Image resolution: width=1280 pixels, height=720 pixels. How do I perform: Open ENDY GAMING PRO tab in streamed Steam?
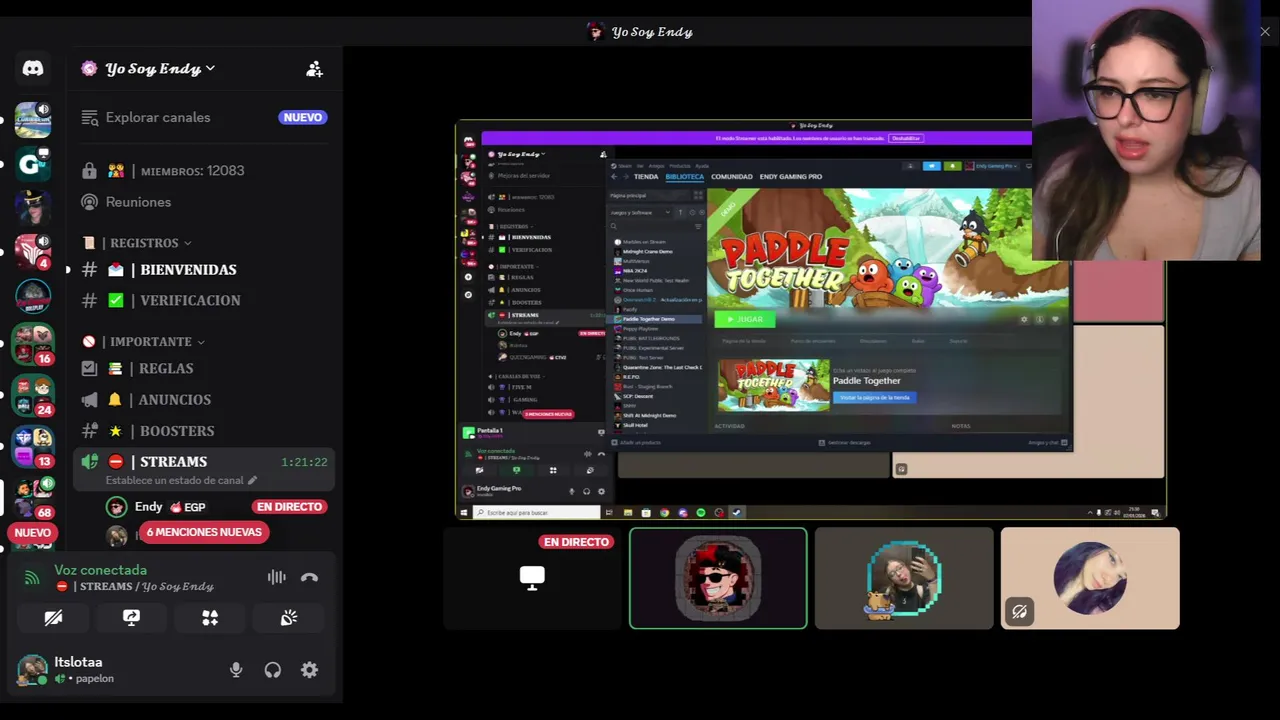(x=791, y=177)
